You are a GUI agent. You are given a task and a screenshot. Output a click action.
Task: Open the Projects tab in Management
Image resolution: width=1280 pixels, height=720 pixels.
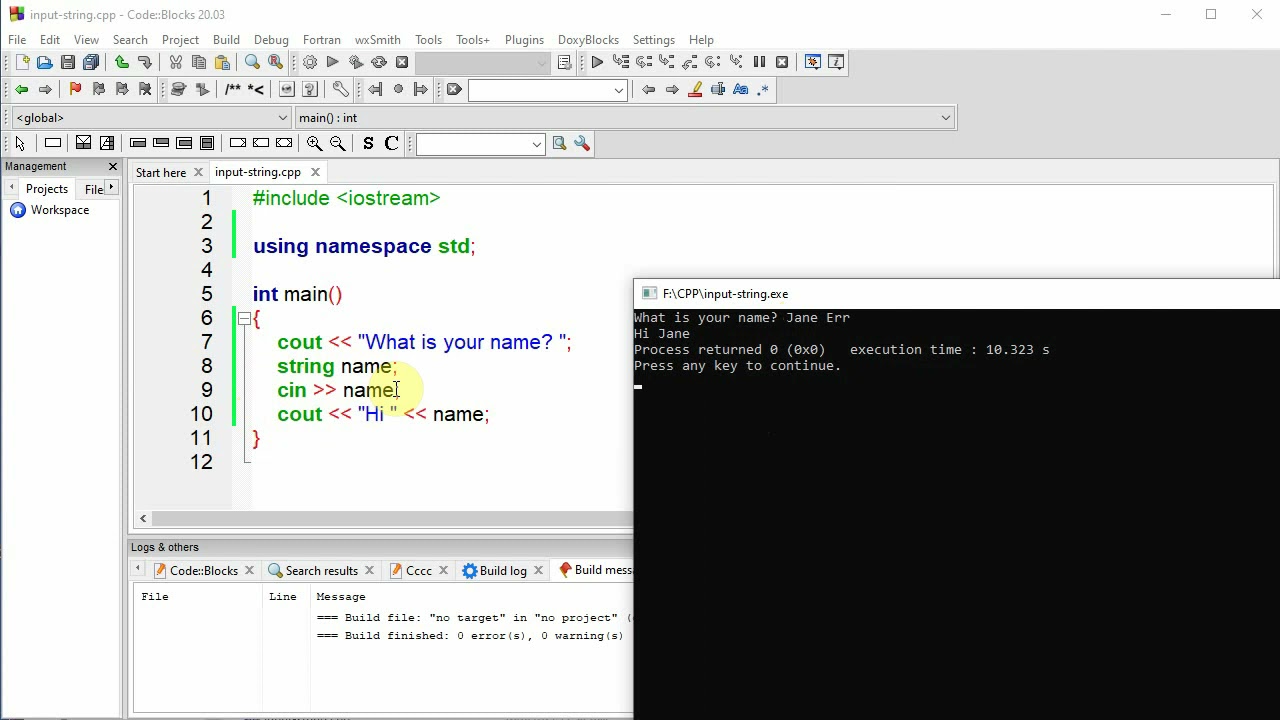(x=47, y=189)
